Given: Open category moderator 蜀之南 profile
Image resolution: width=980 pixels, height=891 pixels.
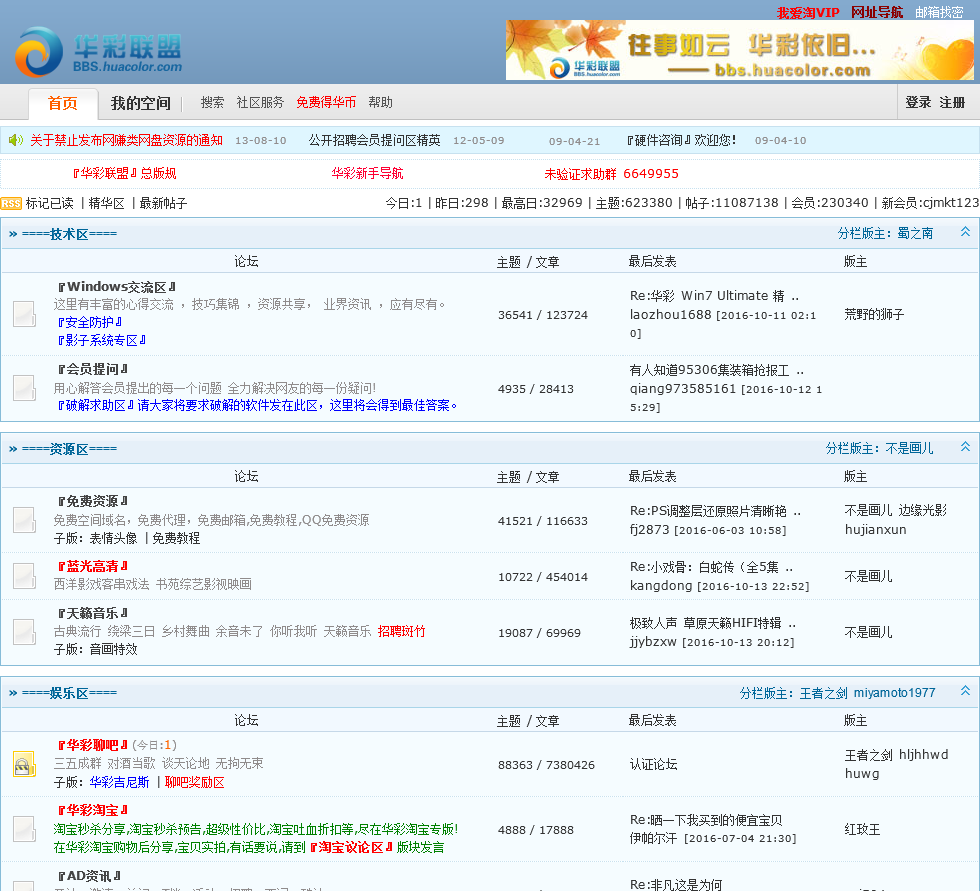Looking at the screenshot, I should (x=915, y=233).
